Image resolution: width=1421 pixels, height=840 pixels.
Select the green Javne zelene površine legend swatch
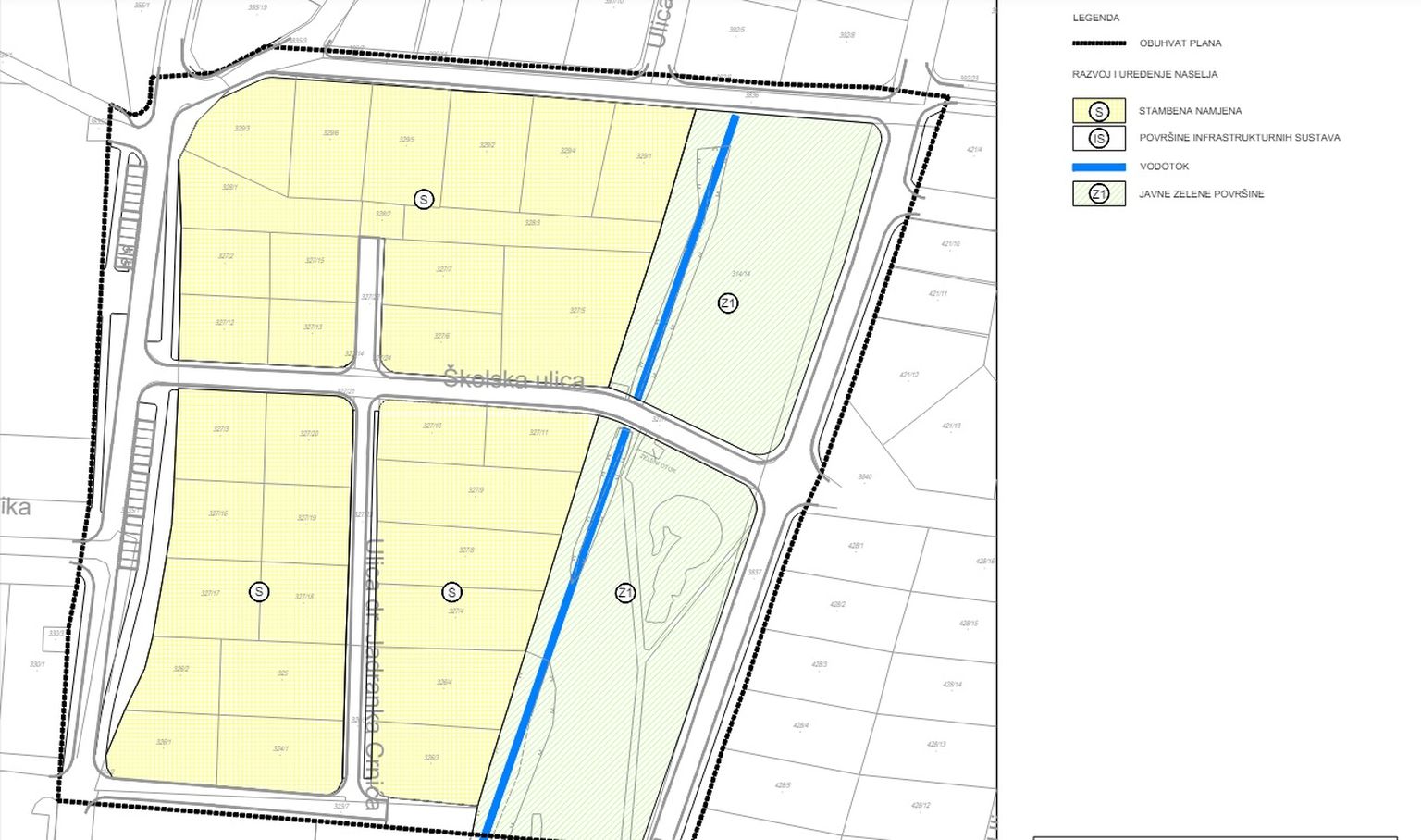1099,194
